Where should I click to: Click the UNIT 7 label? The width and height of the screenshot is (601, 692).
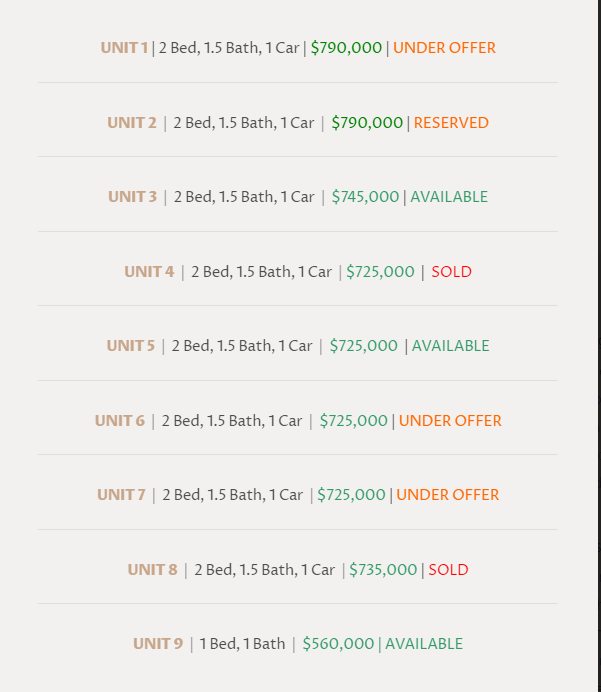(x=121, y=495)
